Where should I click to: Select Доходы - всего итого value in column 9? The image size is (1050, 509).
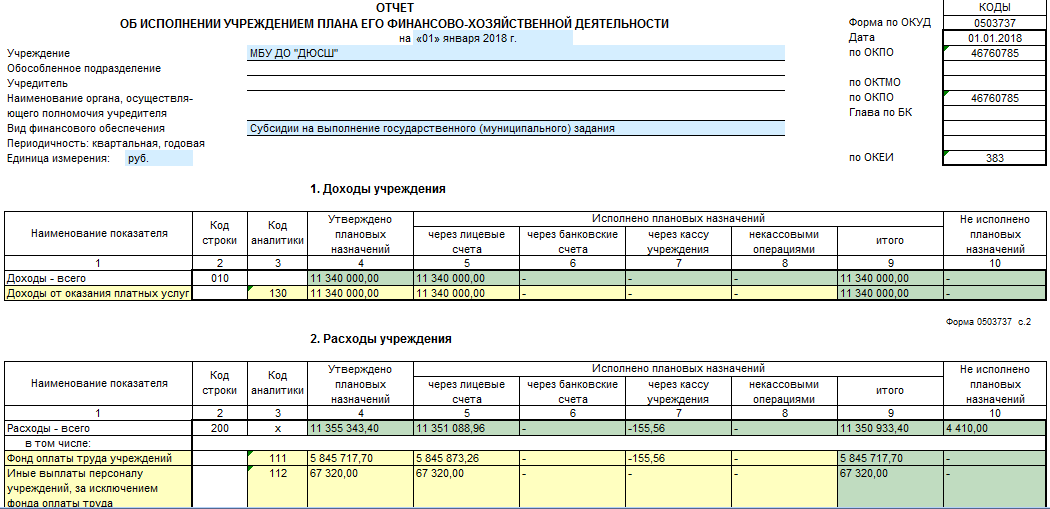tap(890, 278)
